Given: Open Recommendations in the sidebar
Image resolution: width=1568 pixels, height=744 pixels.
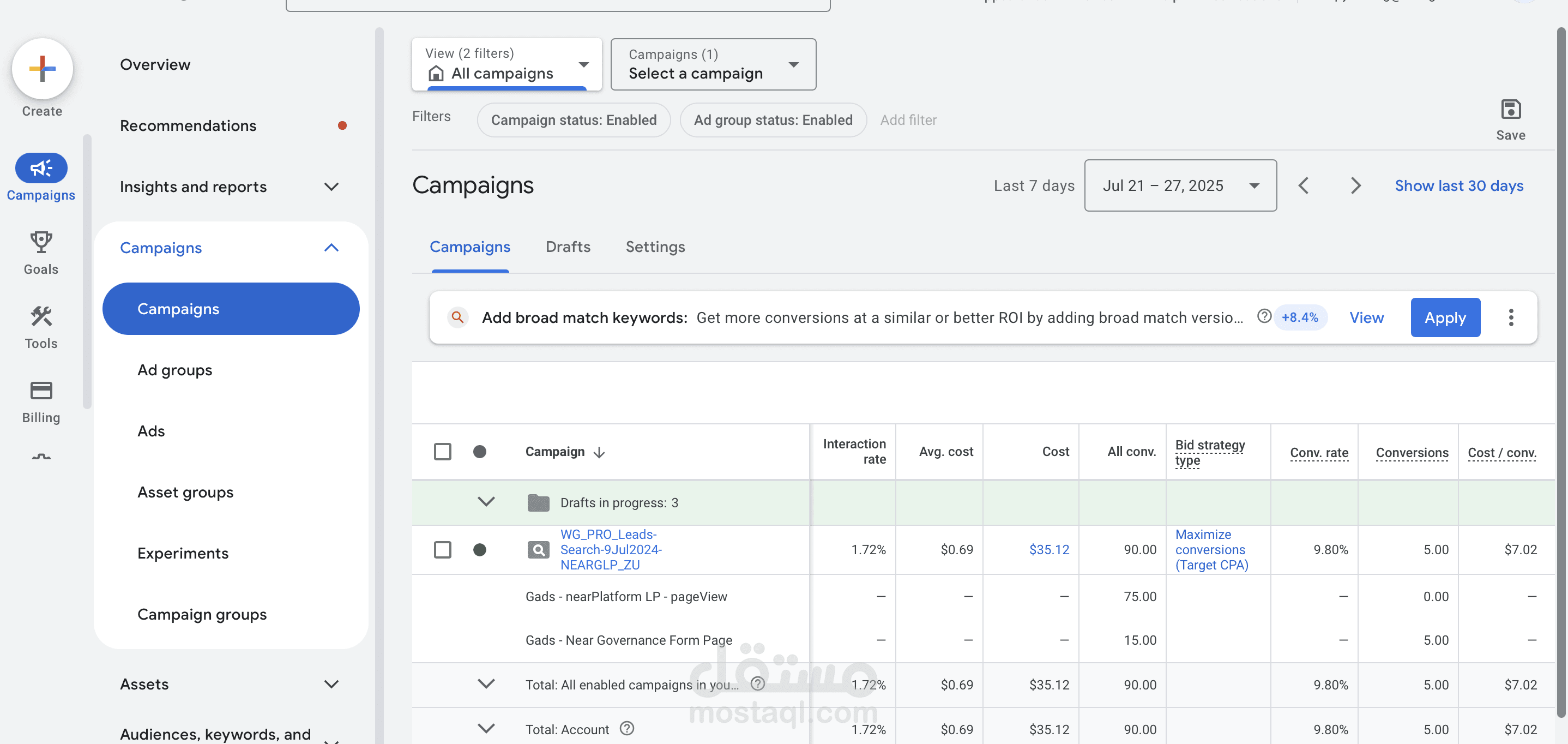Looking at the screenshot, I should click(x=188, y=125).
